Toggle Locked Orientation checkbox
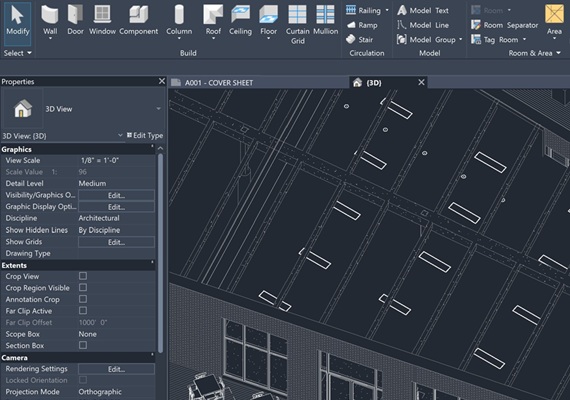 click(x=83, y=380)
